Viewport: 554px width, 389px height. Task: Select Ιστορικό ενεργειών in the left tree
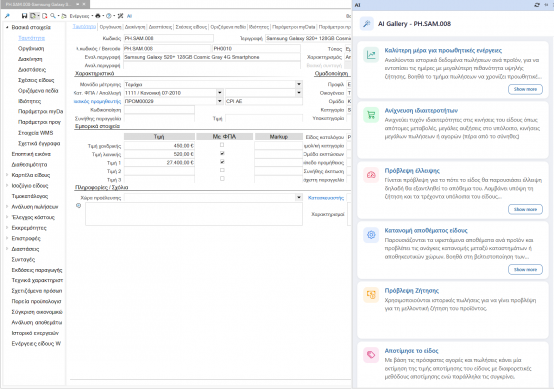pos(35,333)
